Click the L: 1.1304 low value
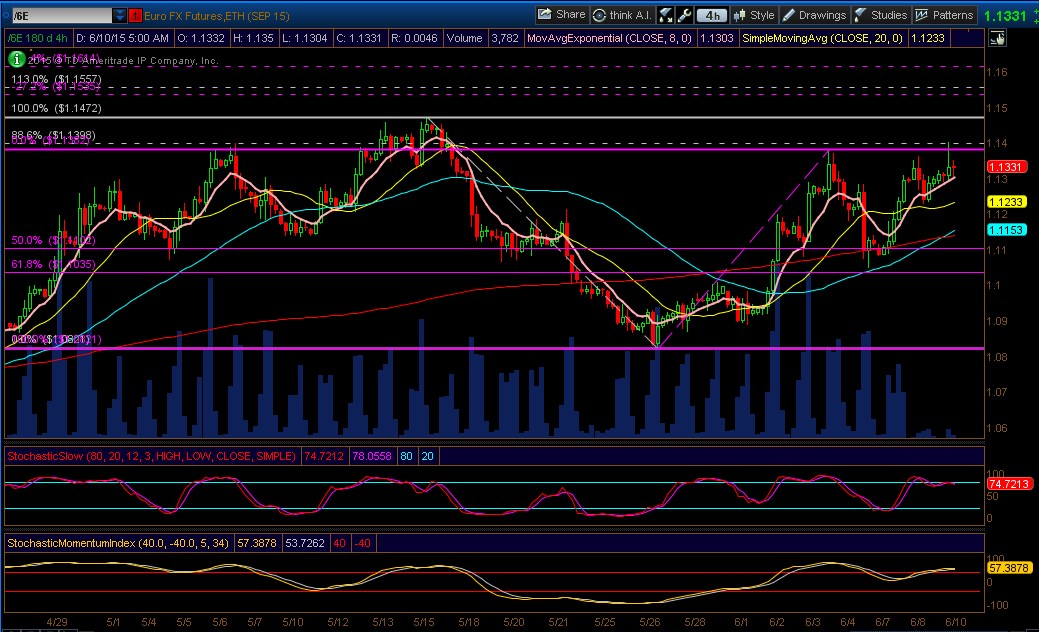1039x632 pixels. [x=305, y=38]
